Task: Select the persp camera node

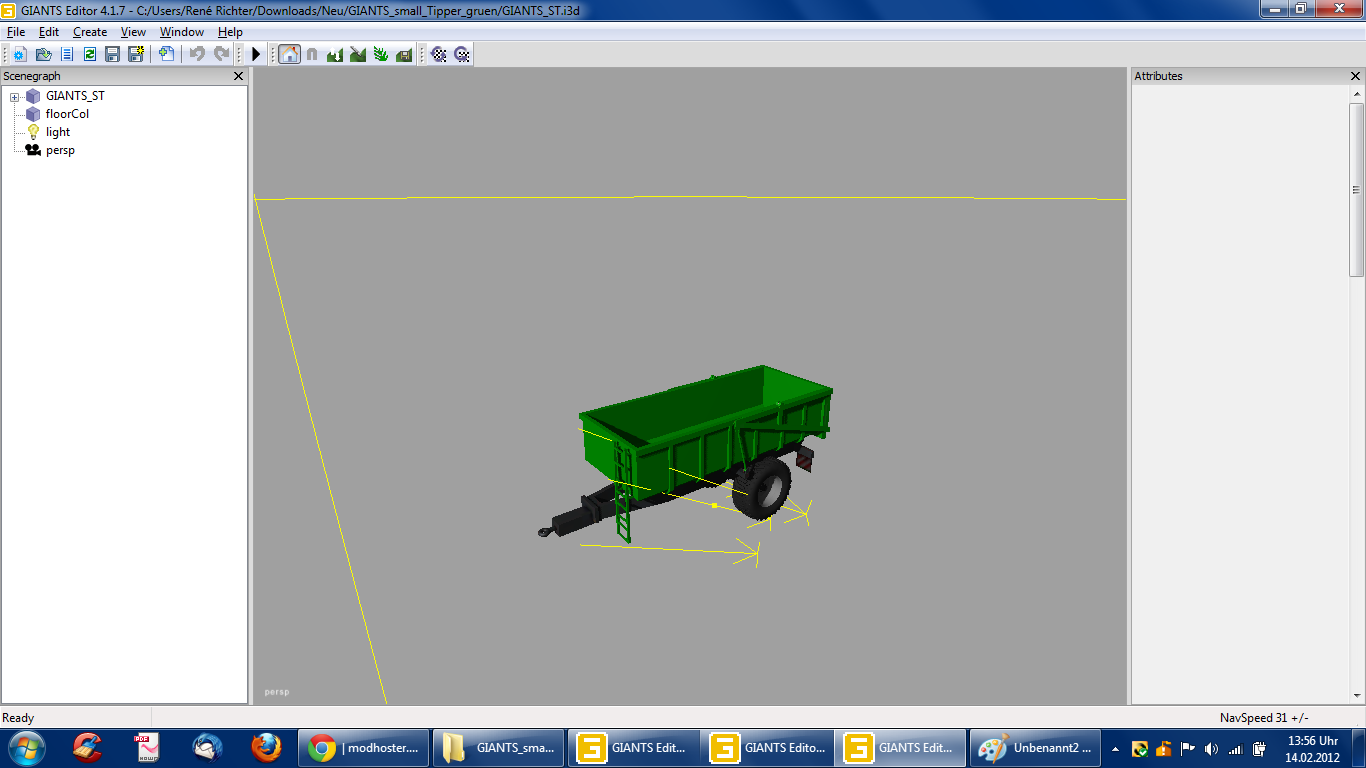Action: (x=60, y=150)
